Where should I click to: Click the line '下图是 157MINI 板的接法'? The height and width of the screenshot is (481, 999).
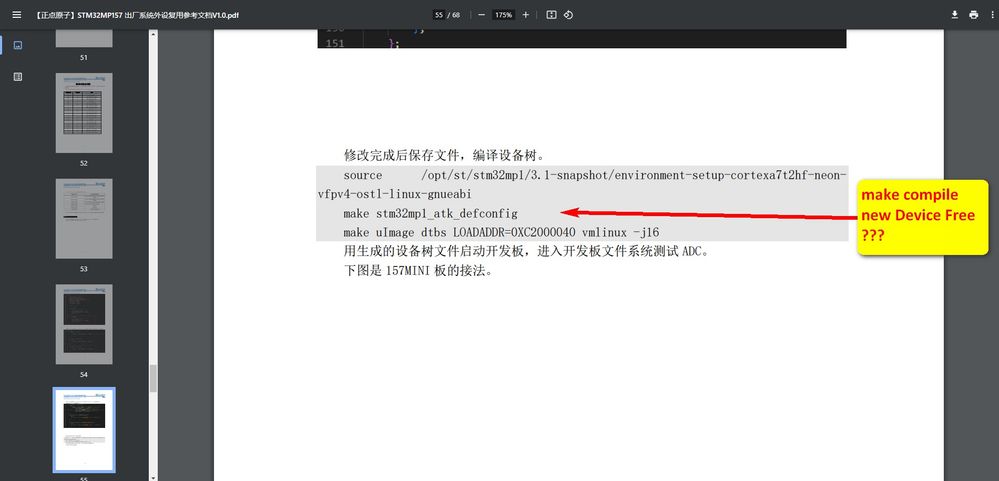(x=419, y=271)
